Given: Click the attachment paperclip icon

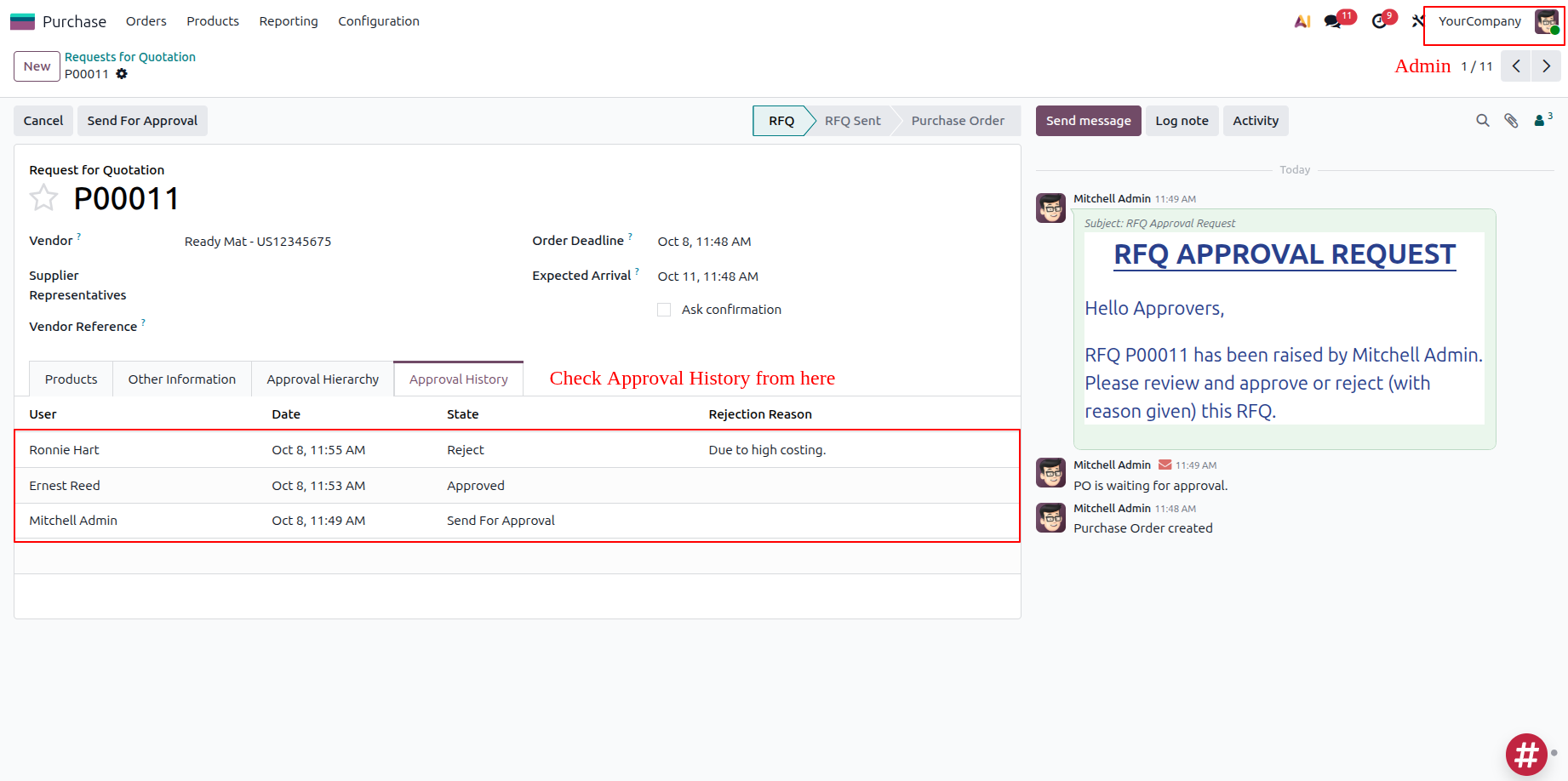Looking at the screenshot, I should [x=1512, y=120].
